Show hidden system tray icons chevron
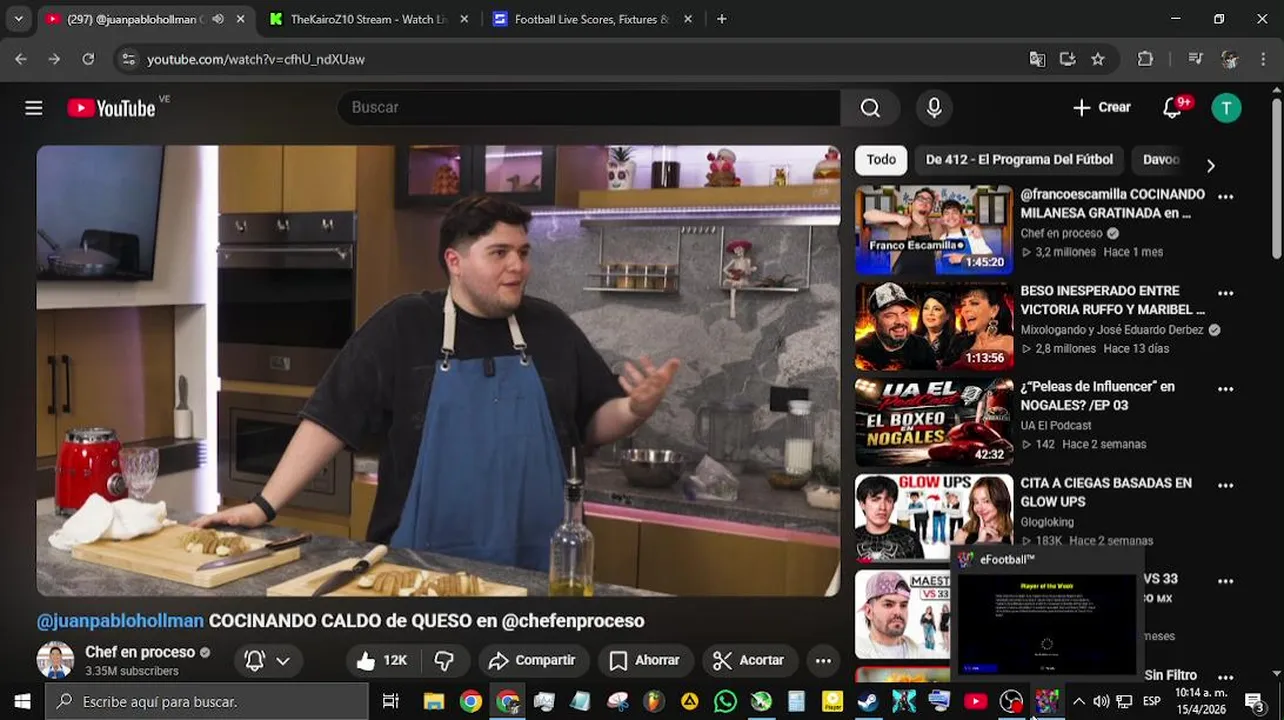This screenshot has width=1284, height=720. coord(1078,702)
